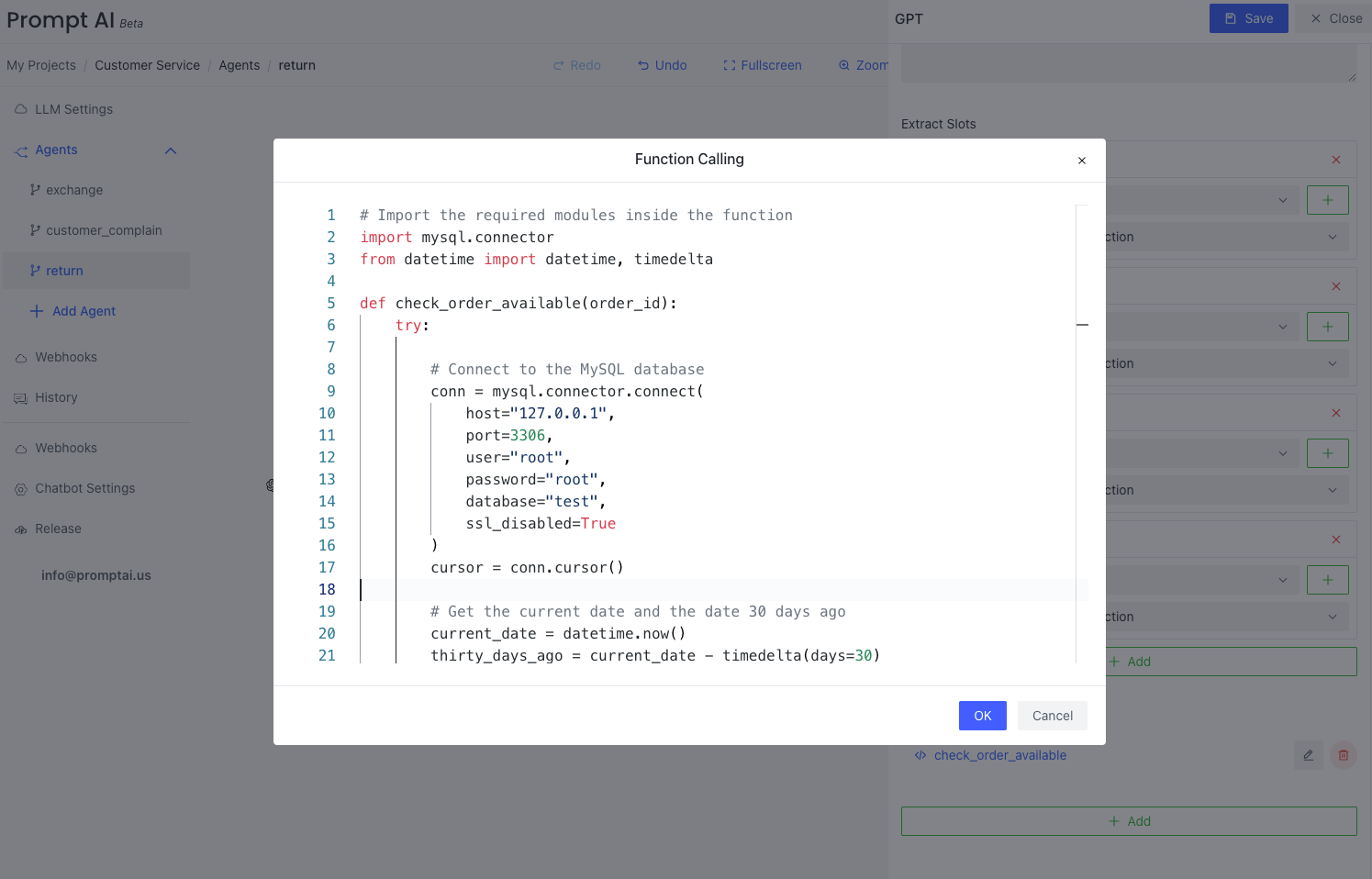The width and height of the screenshot is (1372, 879).
Task: Open Customer Service breadcrumb
Action: (x=147, y=65)
